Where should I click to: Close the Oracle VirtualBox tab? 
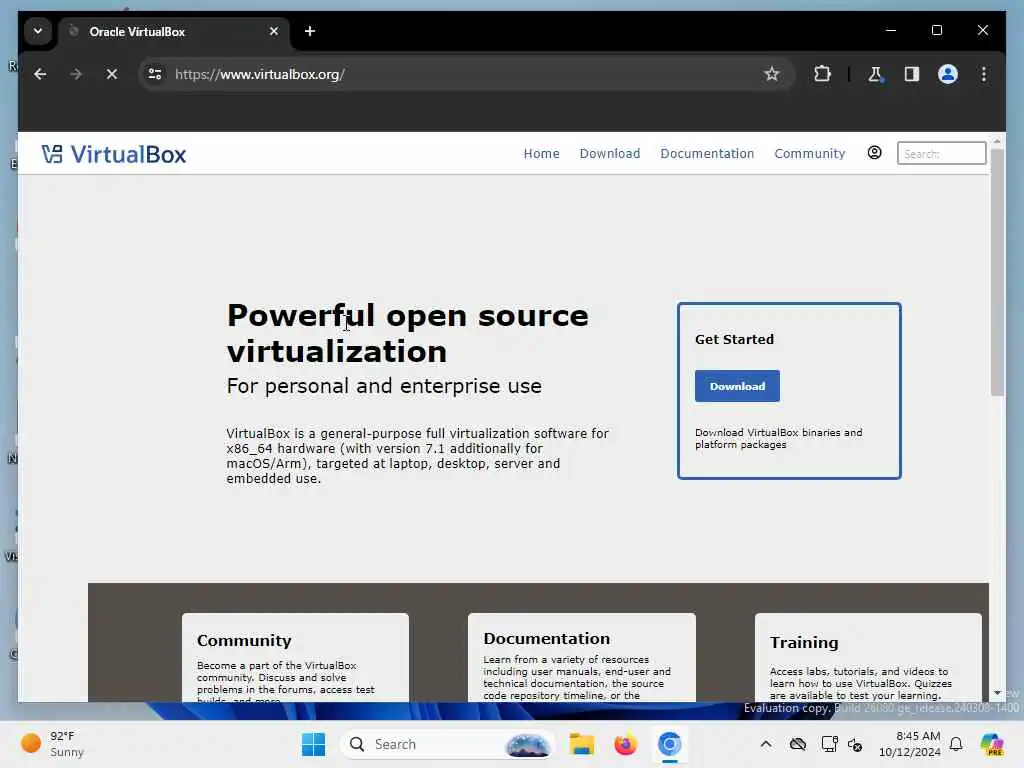[274, 31]
